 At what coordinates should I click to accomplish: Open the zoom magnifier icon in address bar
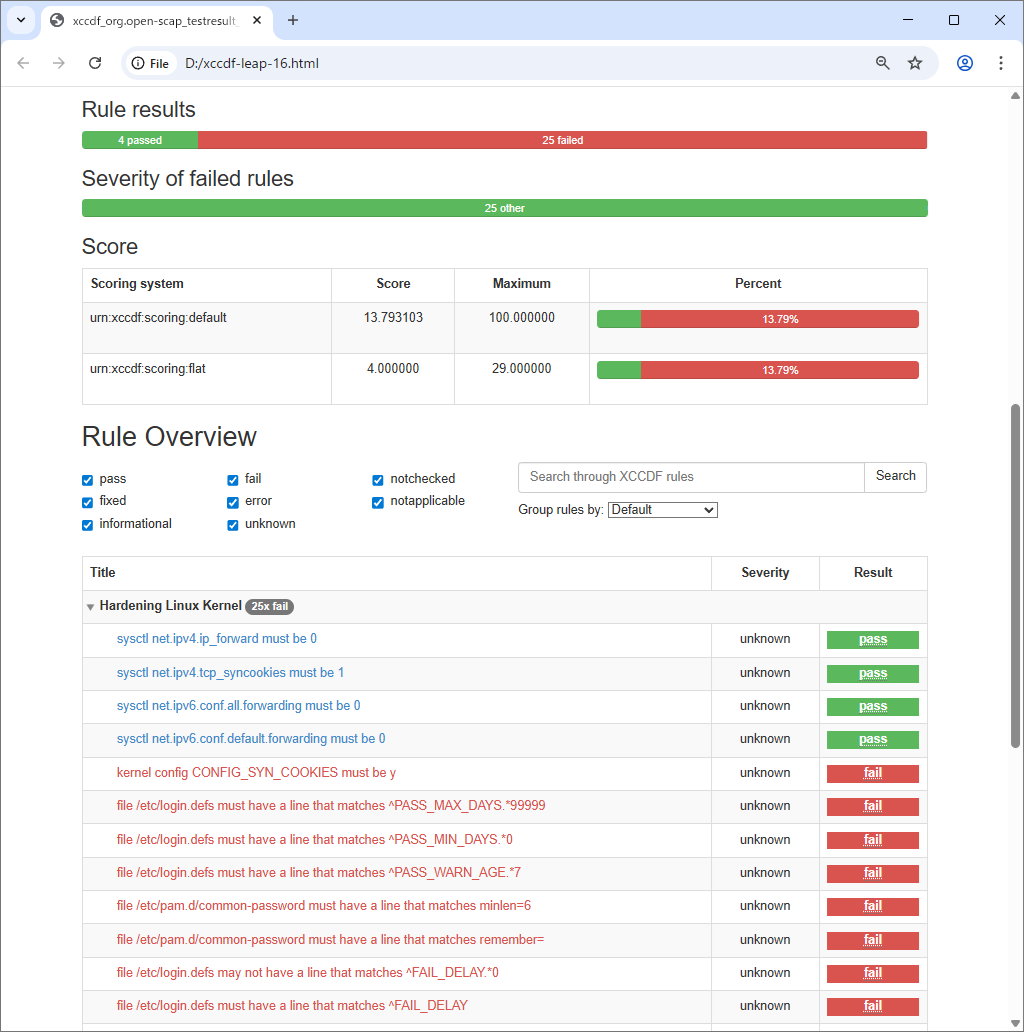882,63
